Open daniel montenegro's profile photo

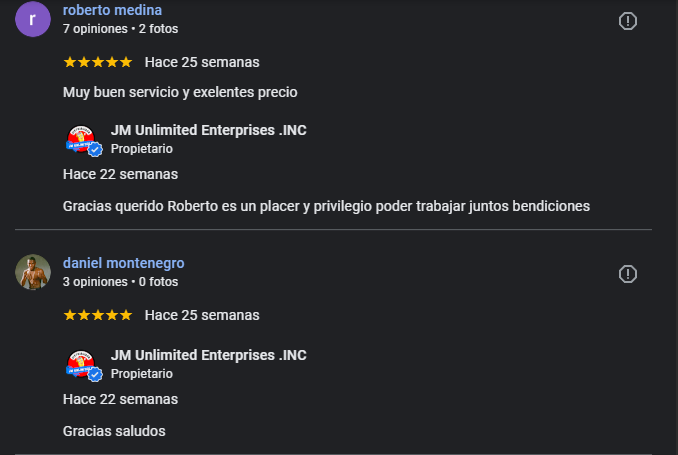coord(33,272)
